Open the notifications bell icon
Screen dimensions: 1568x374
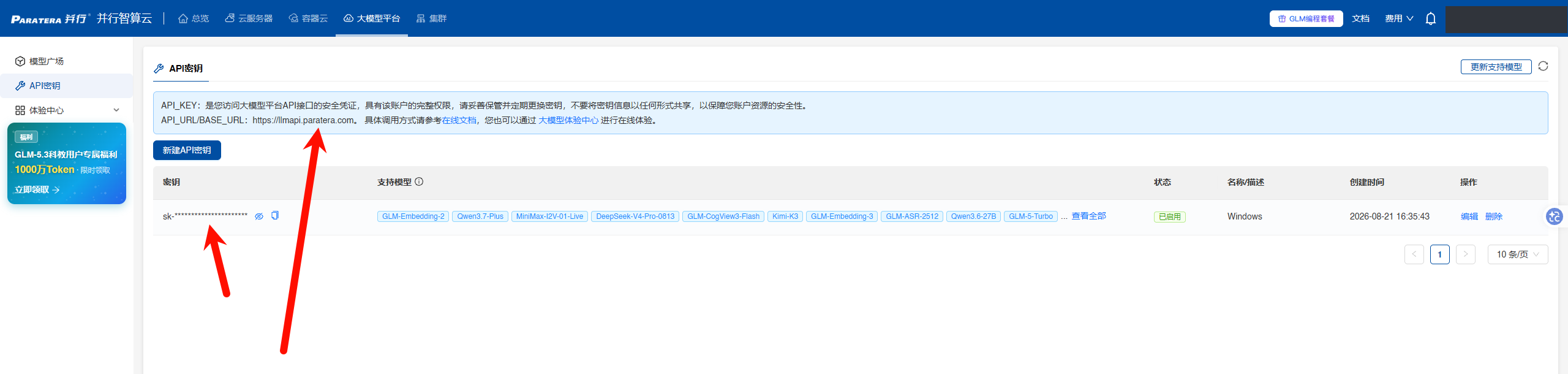(x=1431, y=18)
